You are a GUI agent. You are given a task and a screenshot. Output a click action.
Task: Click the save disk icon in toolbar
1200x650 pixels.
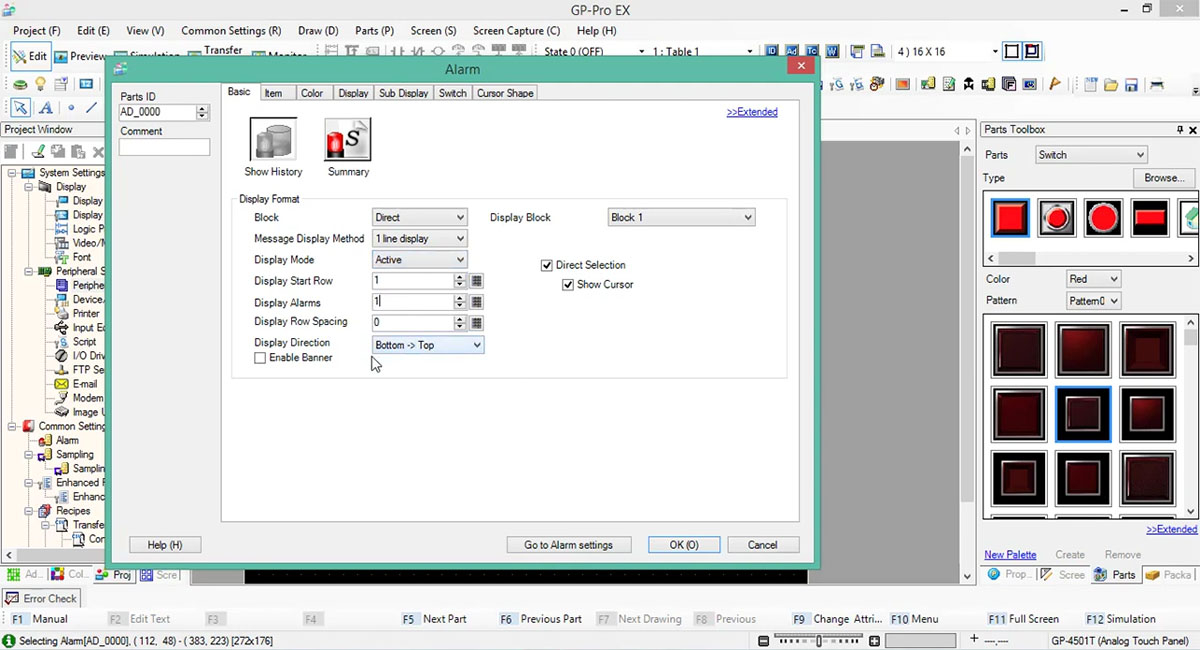point(1130,84)
